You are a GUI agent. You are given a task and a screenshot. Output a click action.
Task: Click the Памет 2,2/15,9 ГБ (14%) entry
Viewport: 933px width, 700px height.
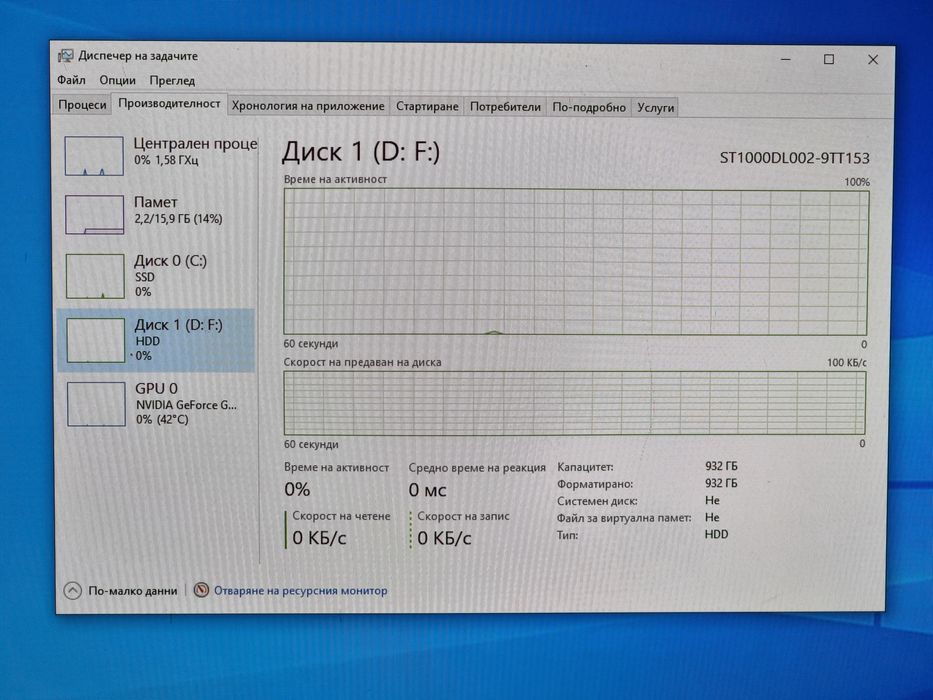[178, 210]
